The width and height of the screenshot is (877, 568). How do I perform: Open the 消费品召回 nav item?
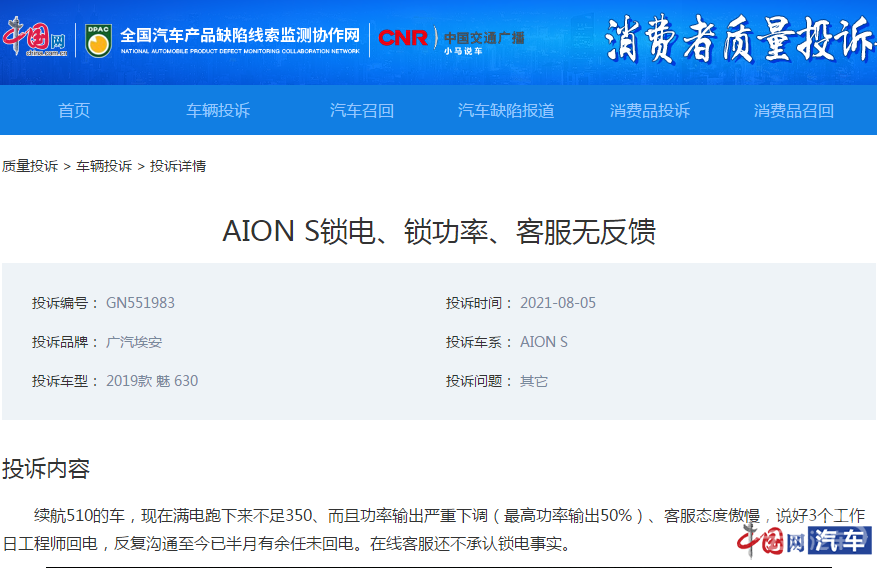pyautogui.click(x=794, y=111)
